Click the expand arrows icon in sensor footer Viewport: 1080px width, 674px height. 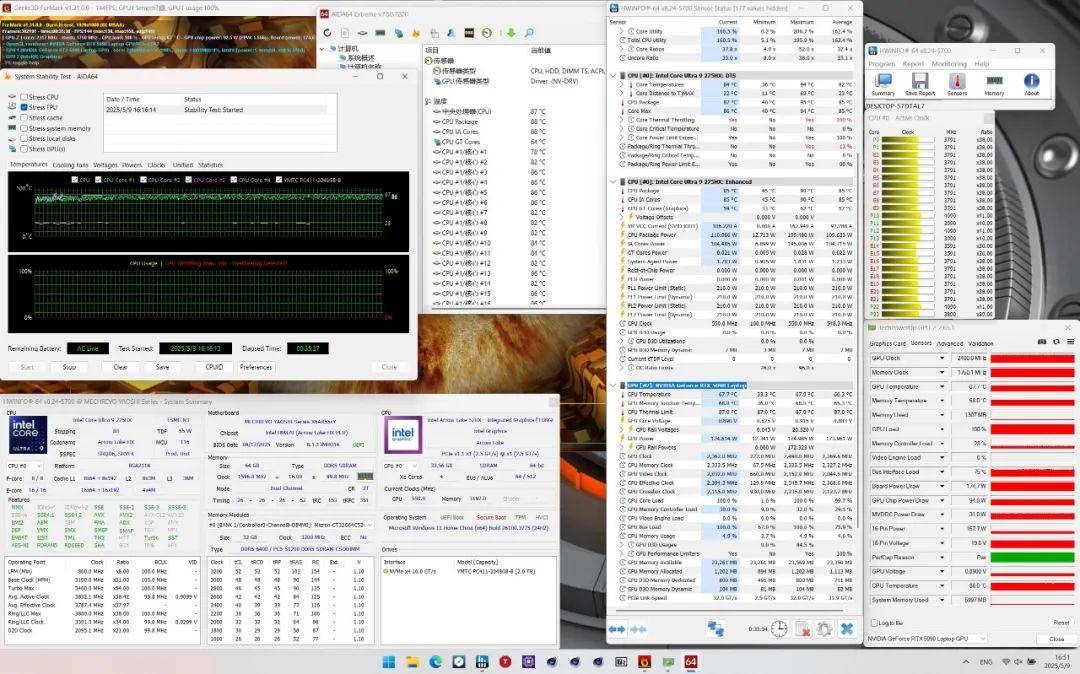click(x=616, y=629)
